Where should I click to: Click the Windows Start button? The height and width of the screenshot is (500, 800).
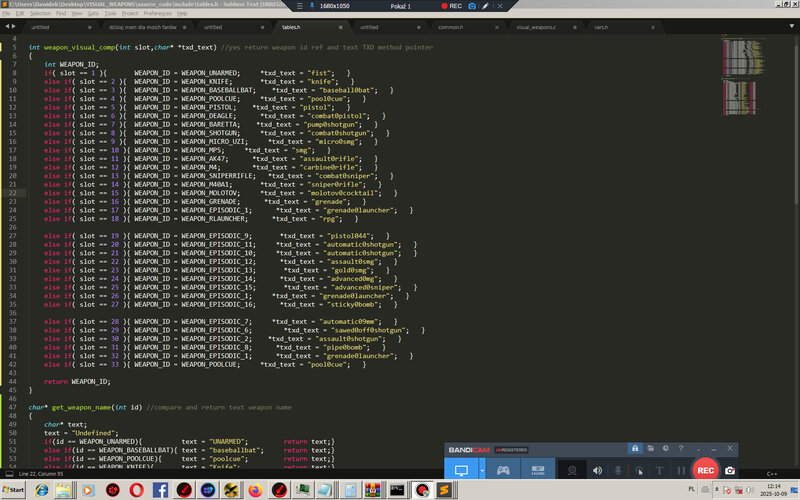(15, 491)
